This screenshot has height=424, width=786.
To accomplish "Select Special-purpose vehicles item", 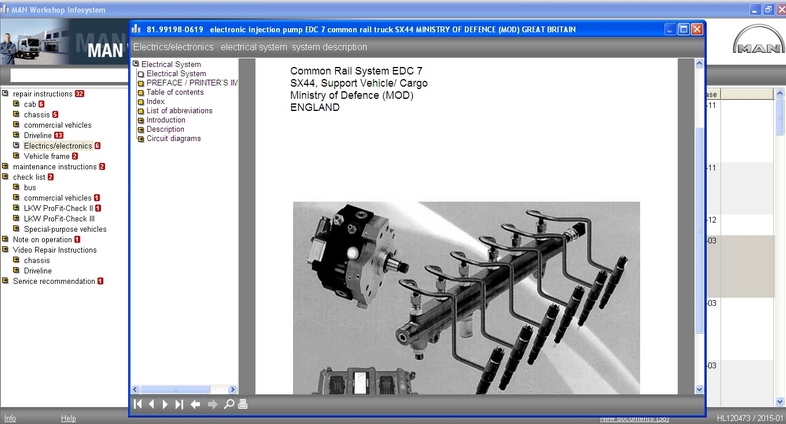I will coord(65,229).
